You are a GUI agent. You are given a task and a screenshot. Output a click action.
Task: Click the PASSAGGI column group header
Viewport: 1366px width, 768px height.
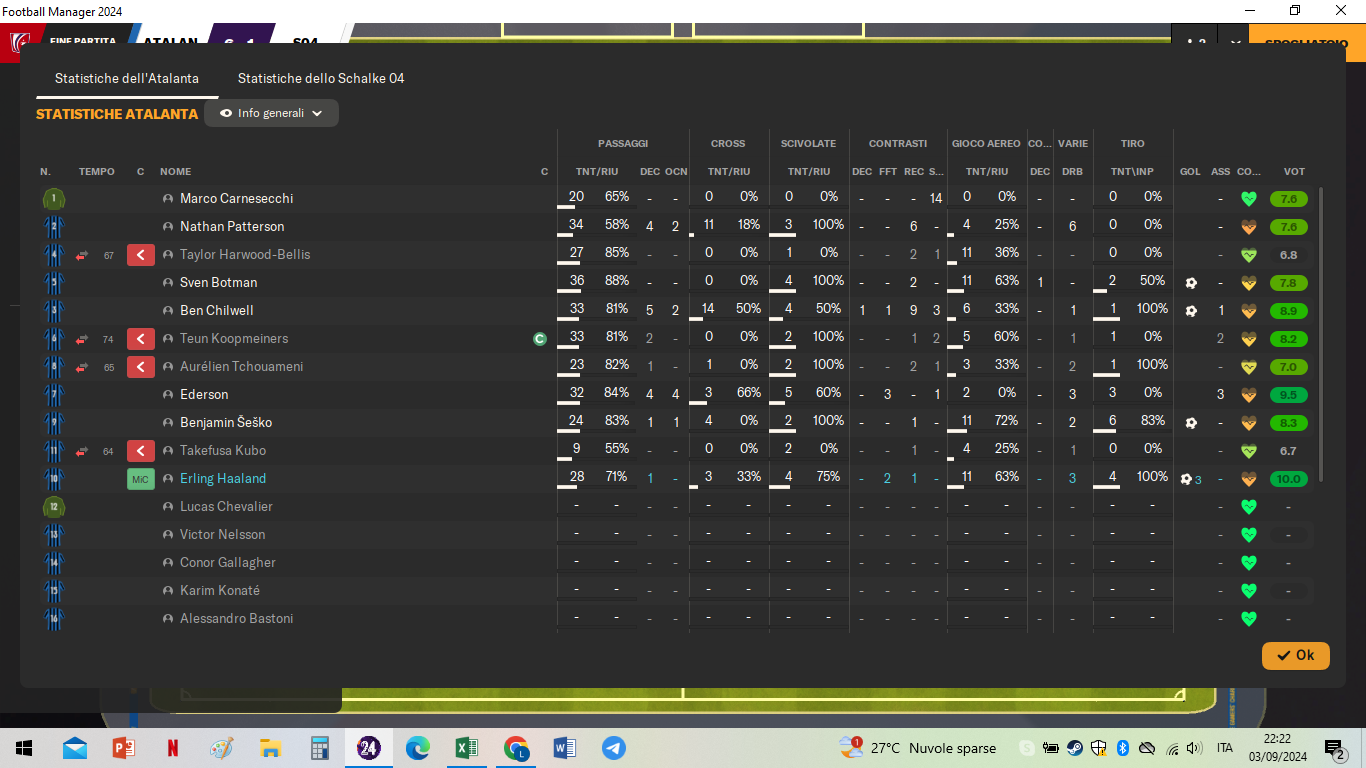tap(623, 144)
